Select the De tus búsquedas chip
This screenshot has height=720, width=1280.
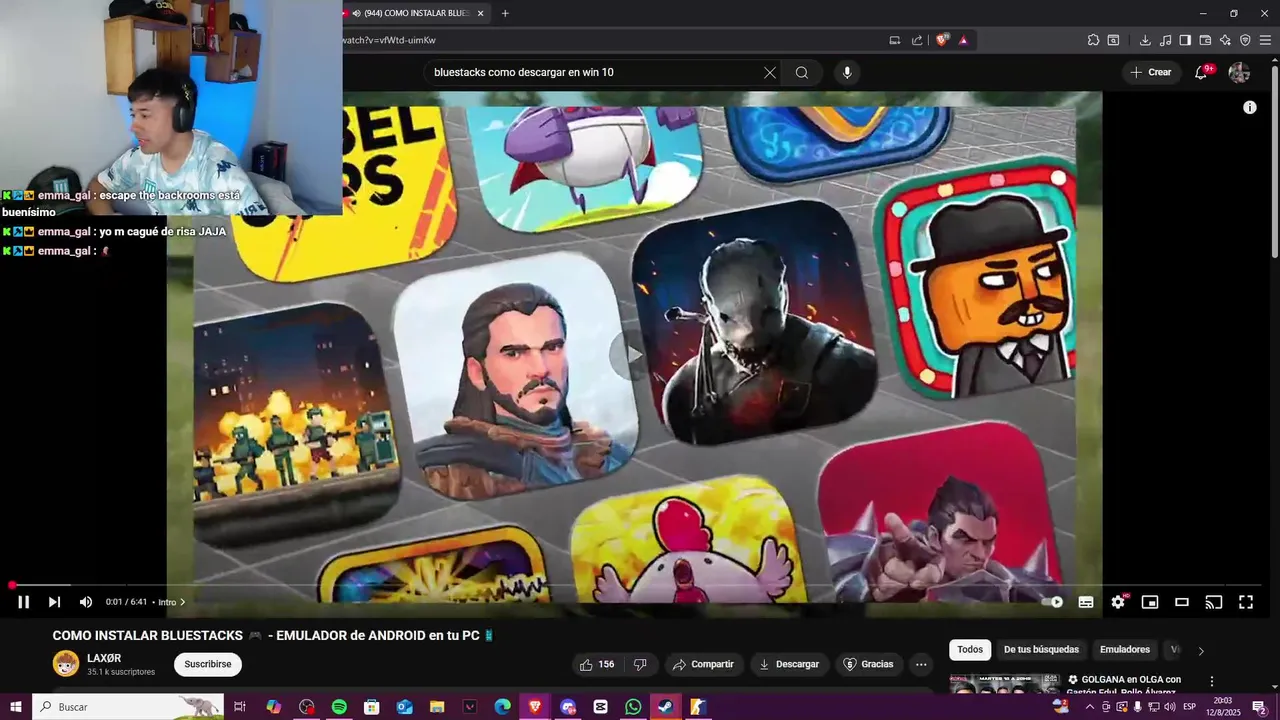[1041, 650]
